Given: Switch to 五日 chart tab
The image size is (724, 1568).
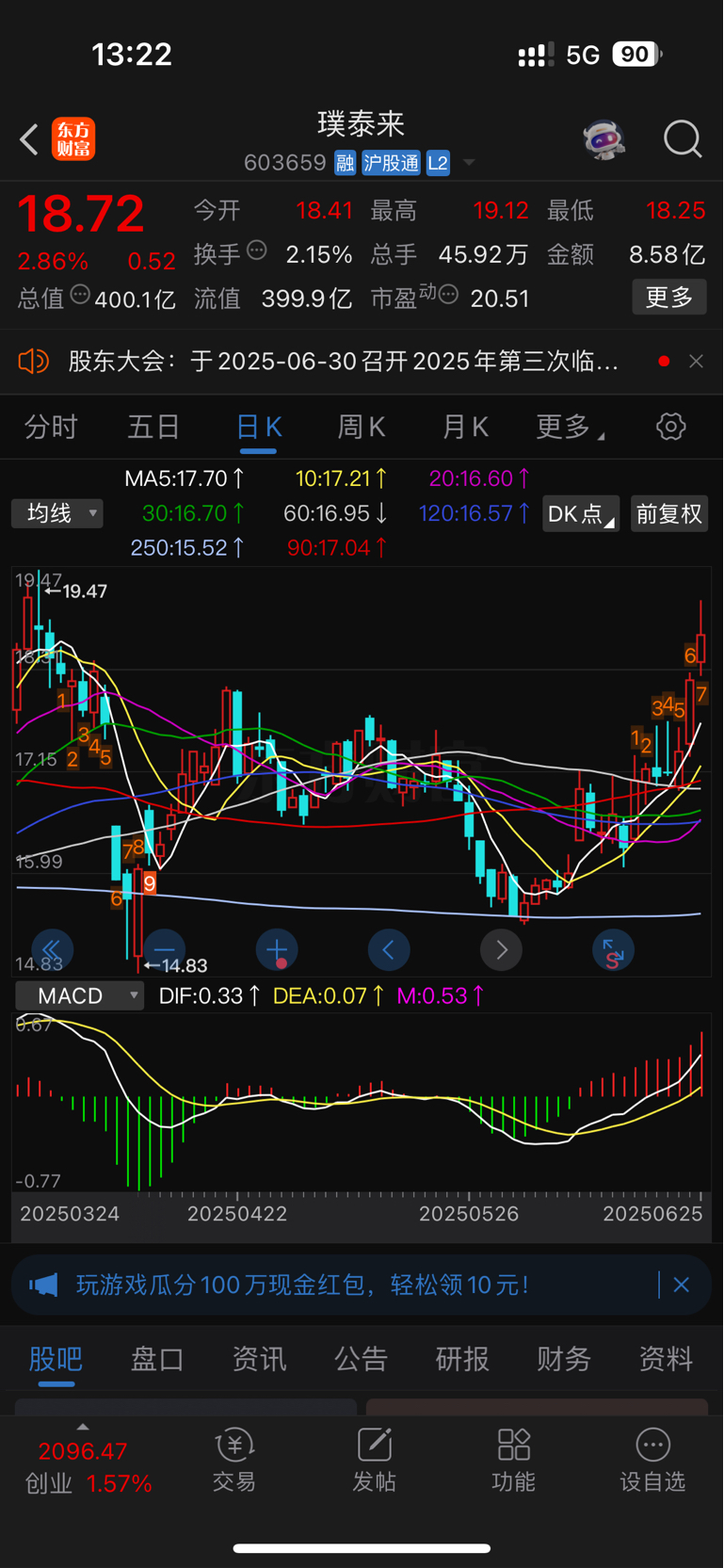Looking at the screenshot, I should pyautogui.click(x=153, y=427).
